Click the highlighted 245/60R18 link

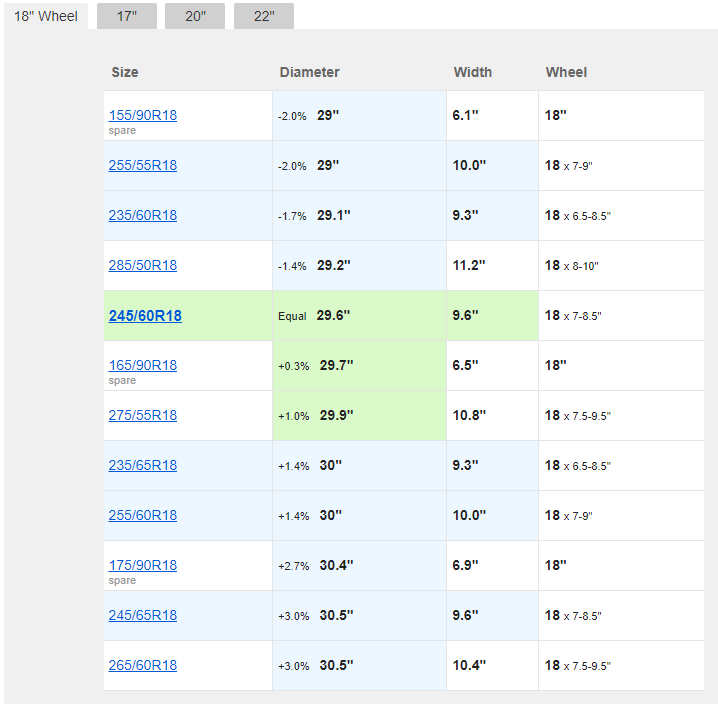(x=145, y=315)
